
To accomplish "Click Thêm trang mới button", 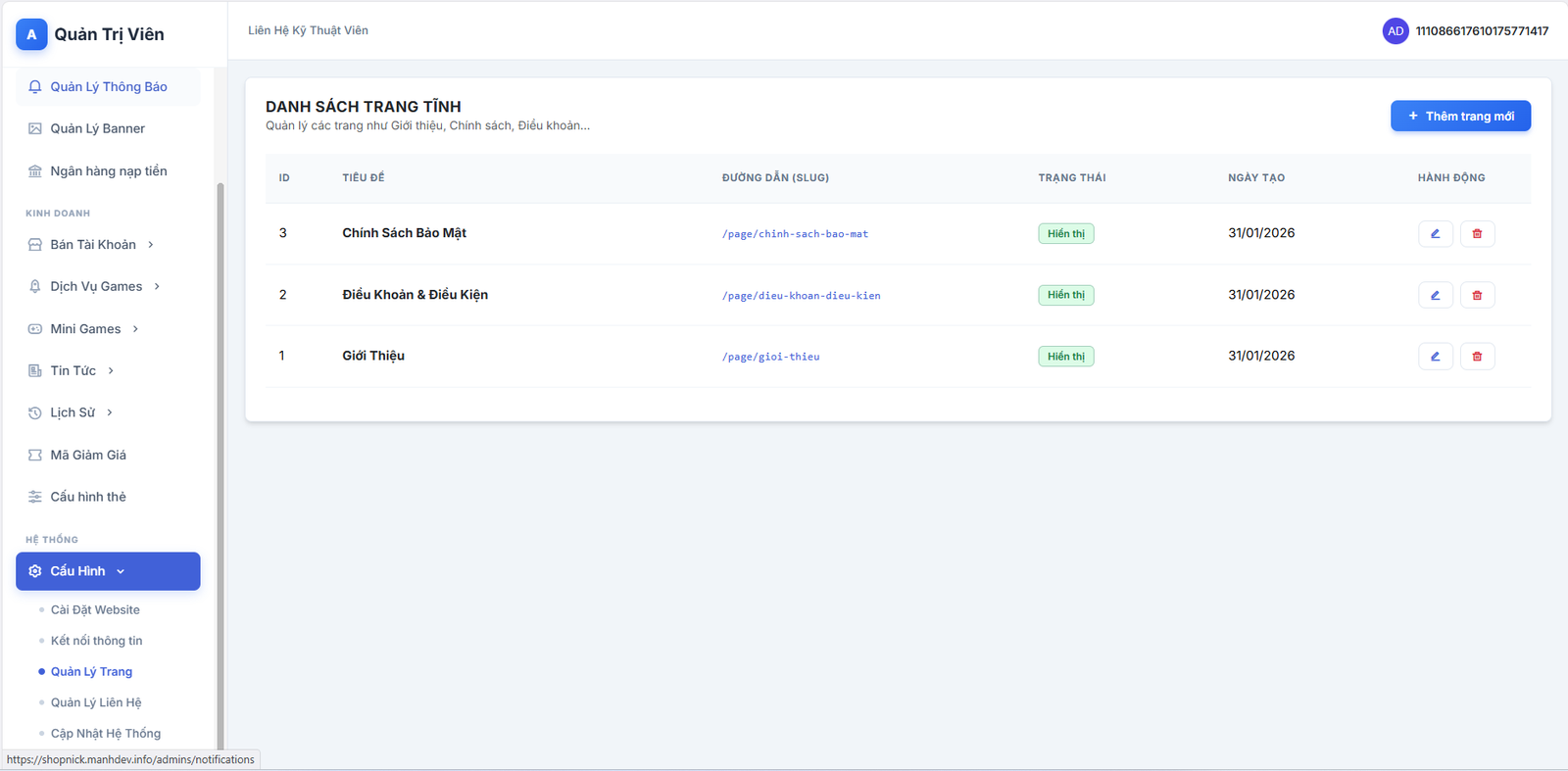I will click(x=1460, y=117).
